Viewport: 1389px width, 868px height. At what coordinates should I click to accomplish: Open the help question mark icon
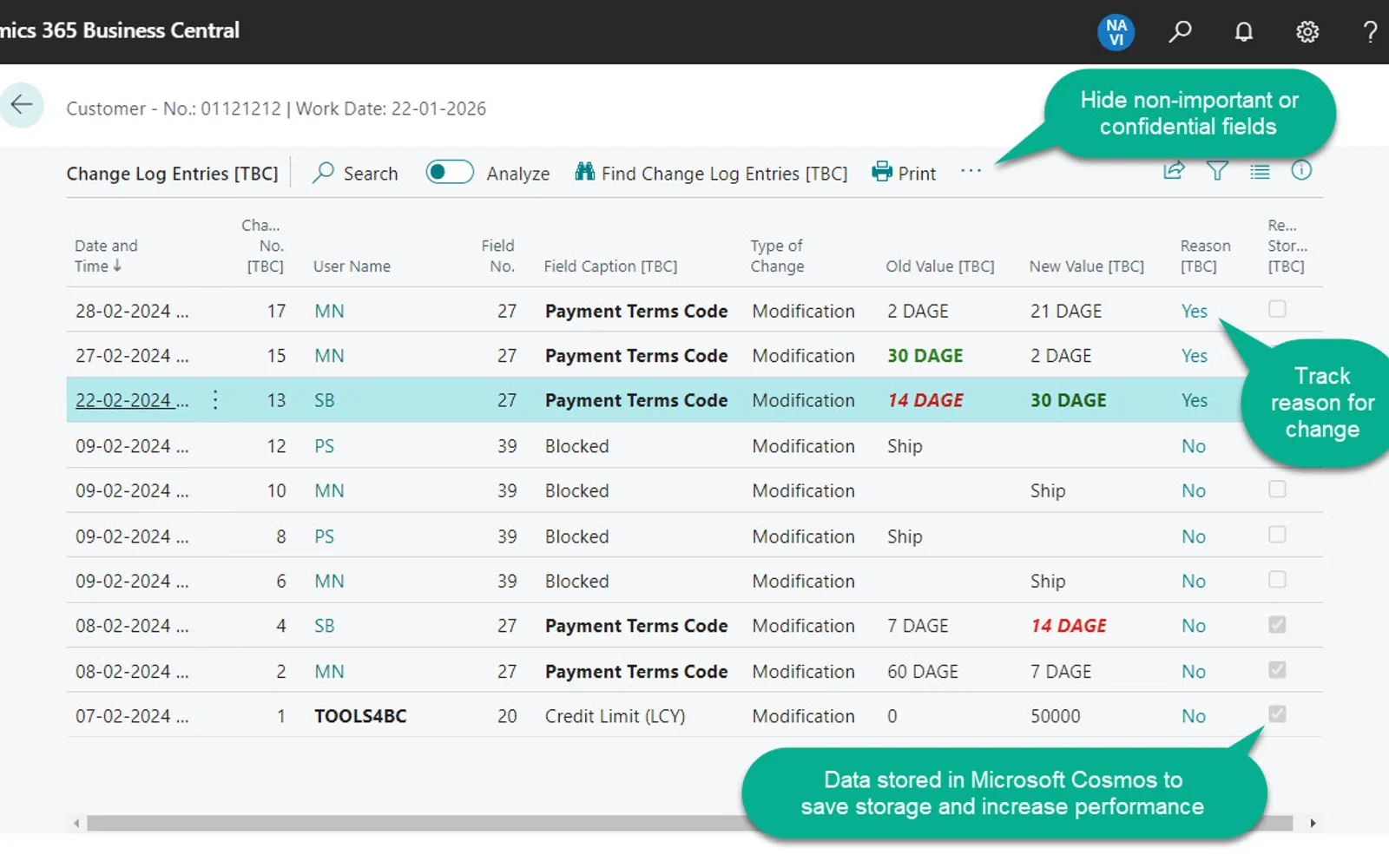point(1369,32)
